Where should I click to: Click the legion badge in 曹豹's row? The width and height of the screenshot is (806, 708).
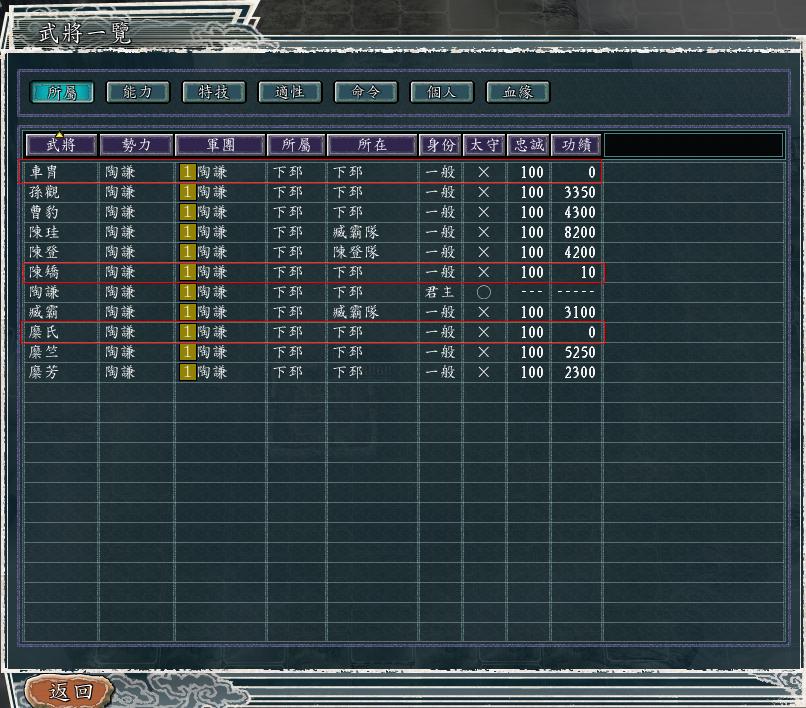coord(188,212)
